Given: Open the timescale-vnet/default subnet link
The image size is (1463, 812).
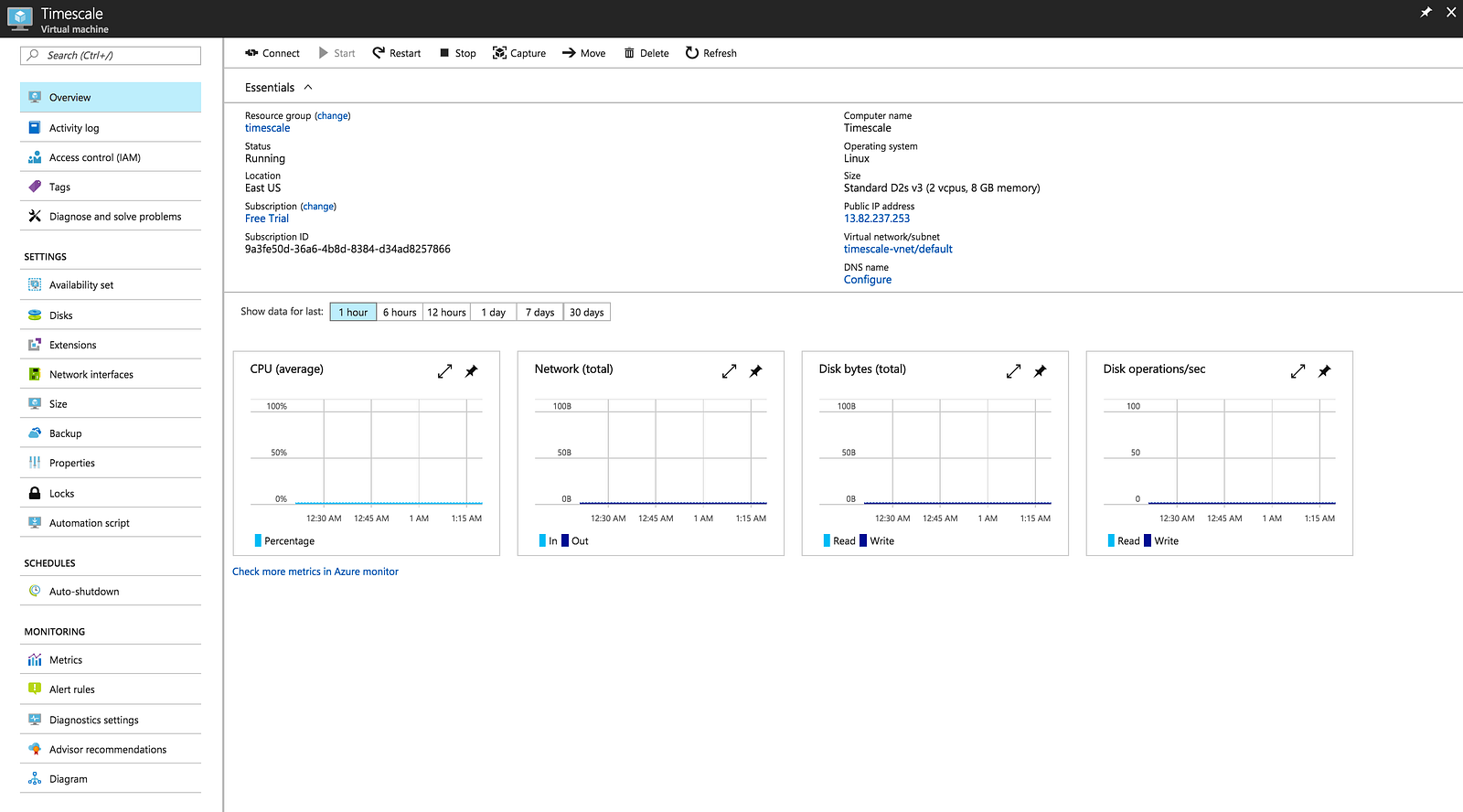Looking at the screenshot, I should click(x=898, y=249).
